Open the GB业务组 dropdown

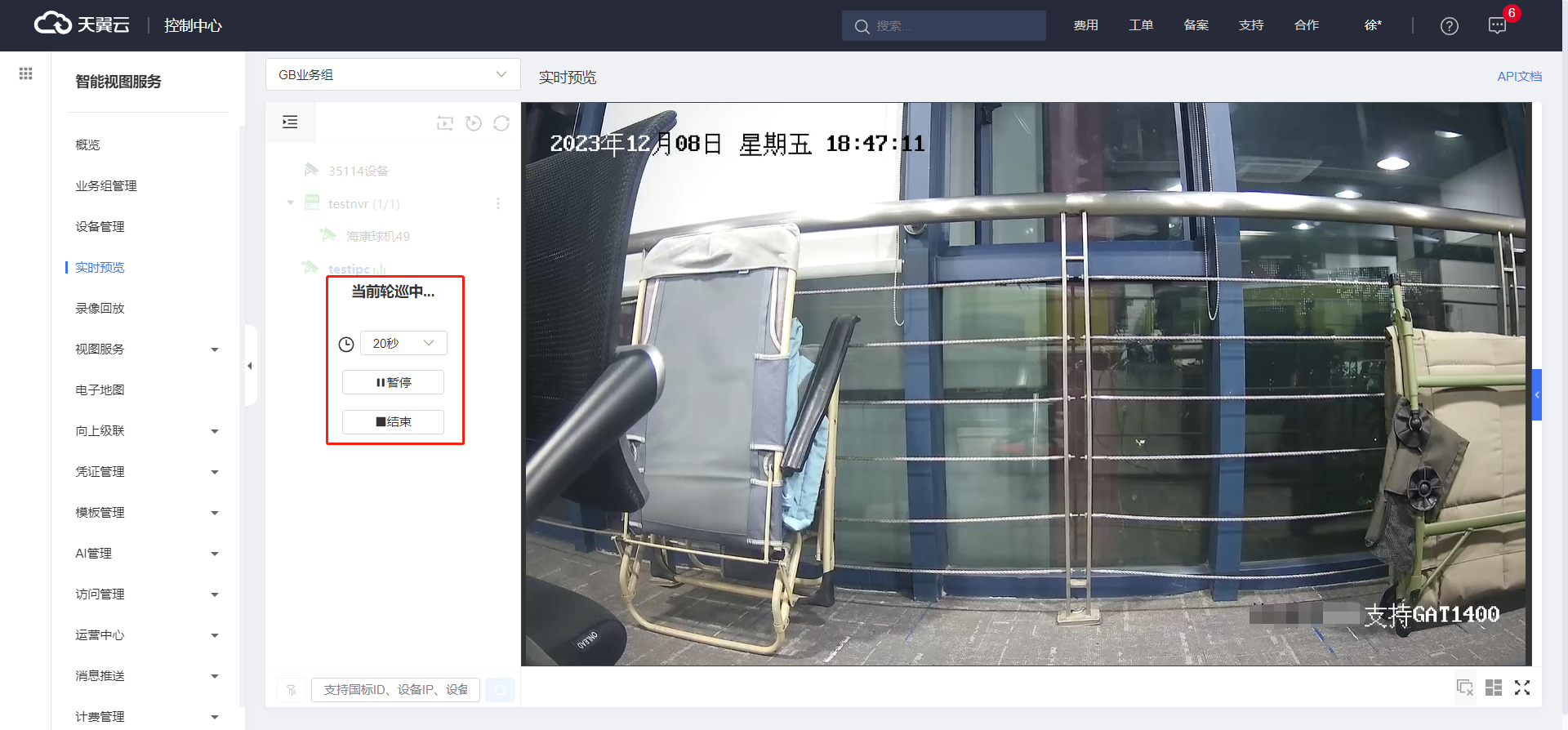coord(393,74)
